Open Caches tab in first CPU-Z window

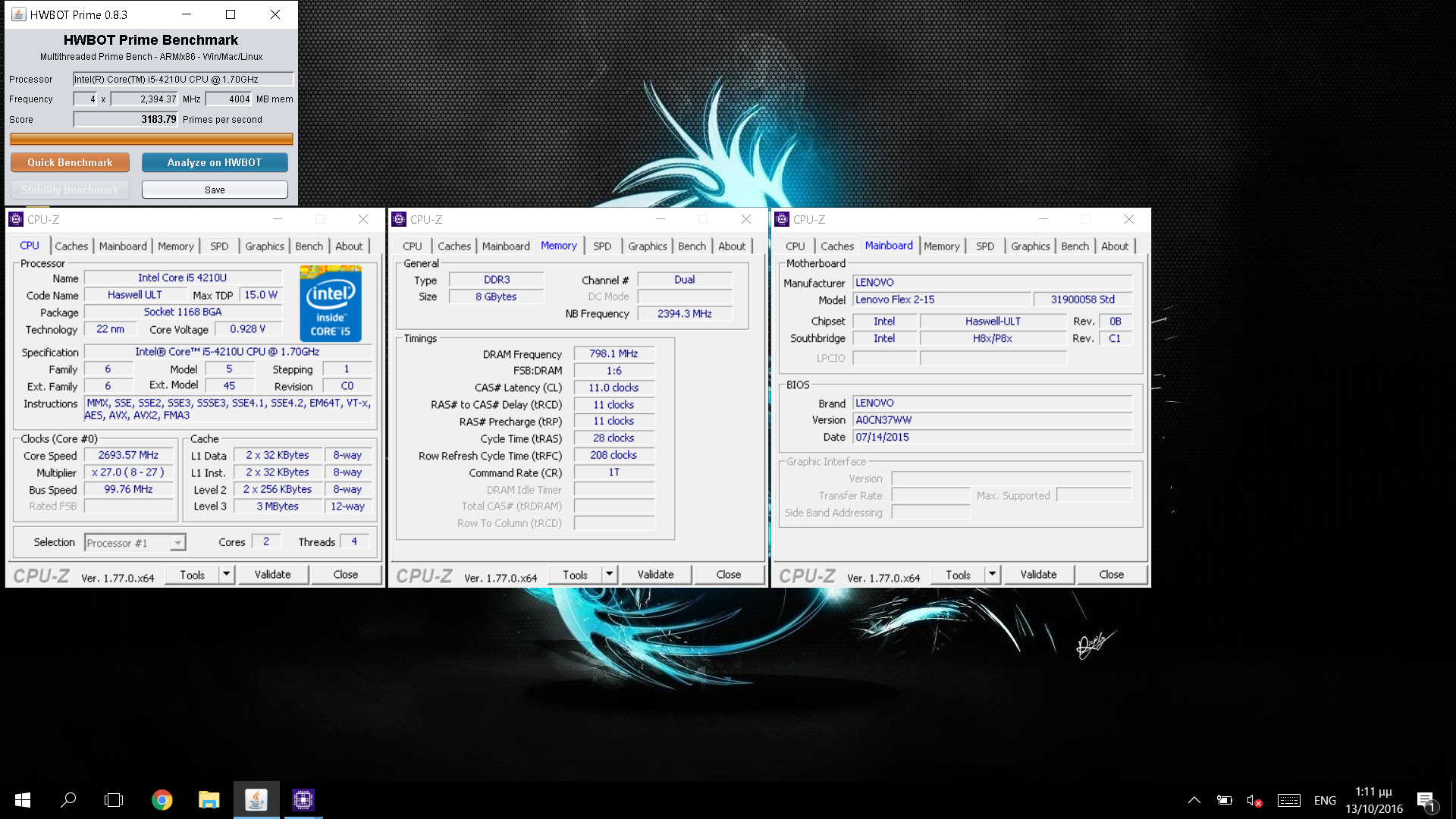71,246
